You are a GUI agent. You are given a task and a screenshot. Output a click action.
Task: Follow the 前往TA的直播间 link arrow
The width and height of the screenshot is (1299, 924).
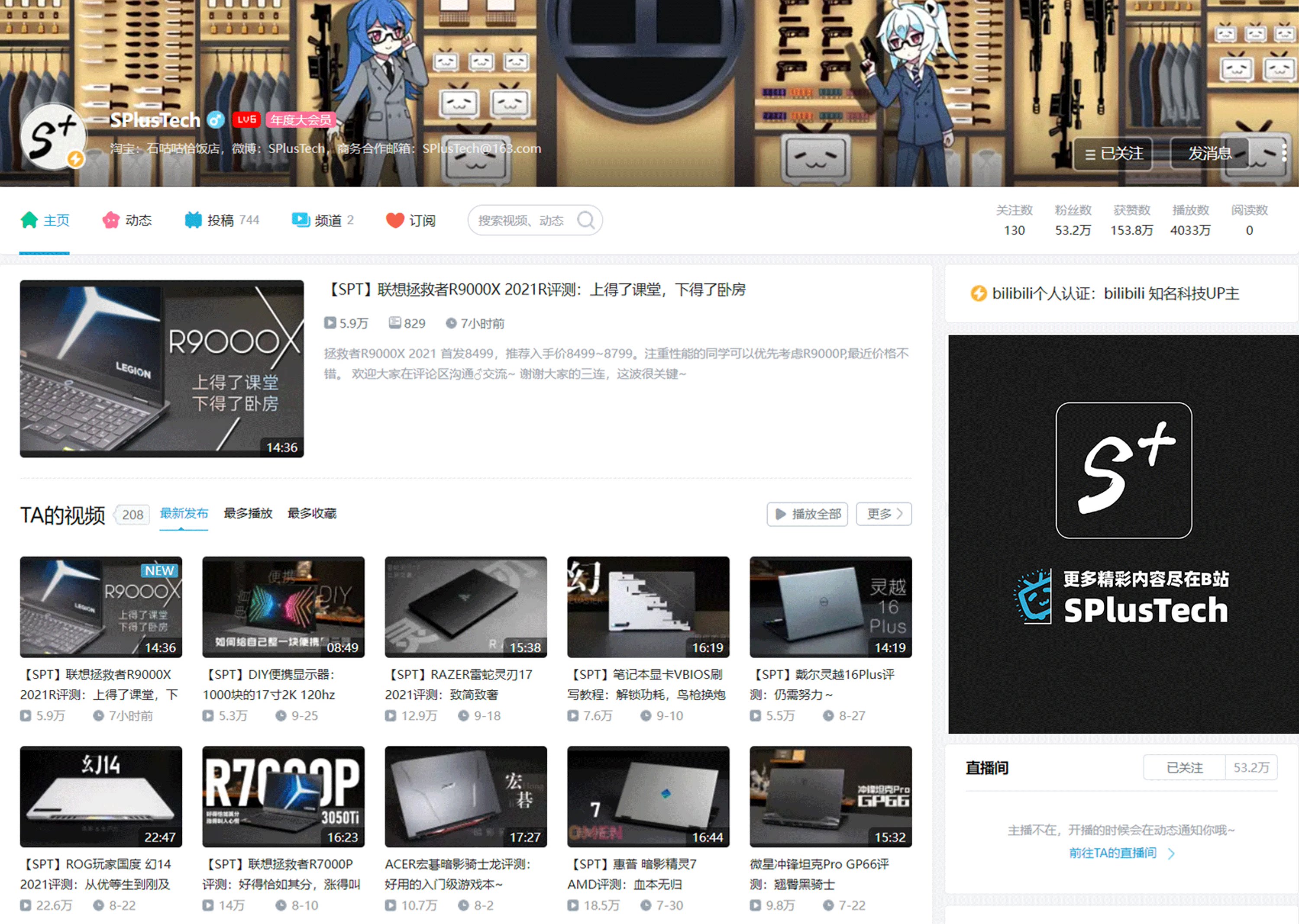coord(1172,853)
